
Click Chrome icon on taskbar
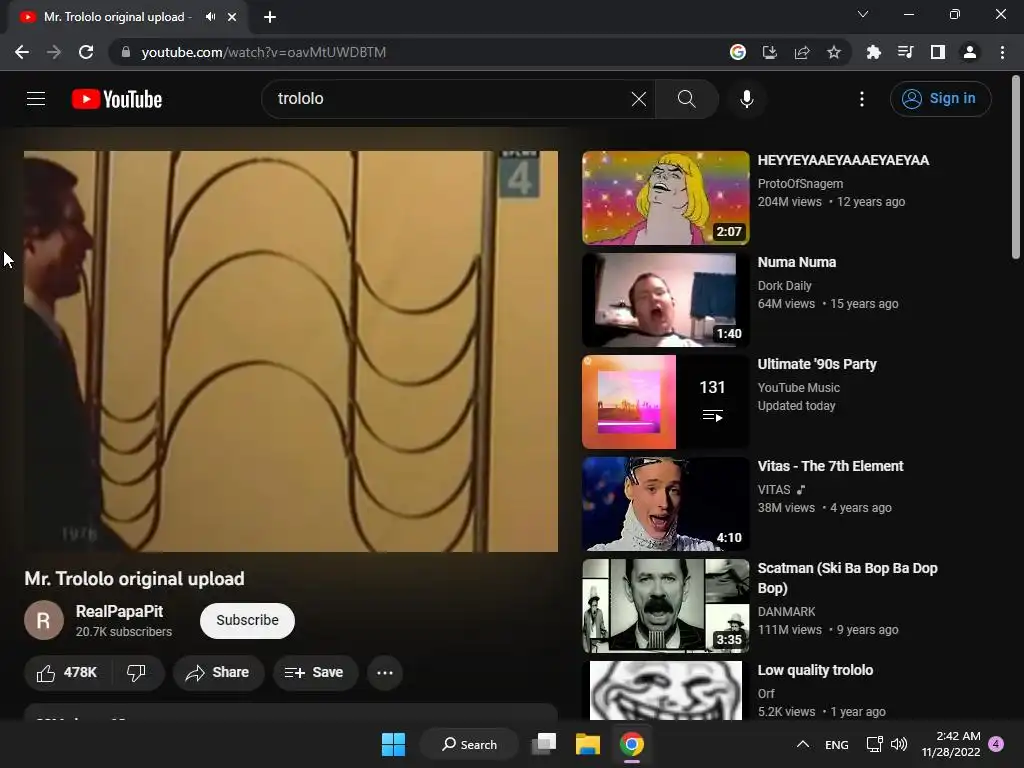click(x=632, y=744)
